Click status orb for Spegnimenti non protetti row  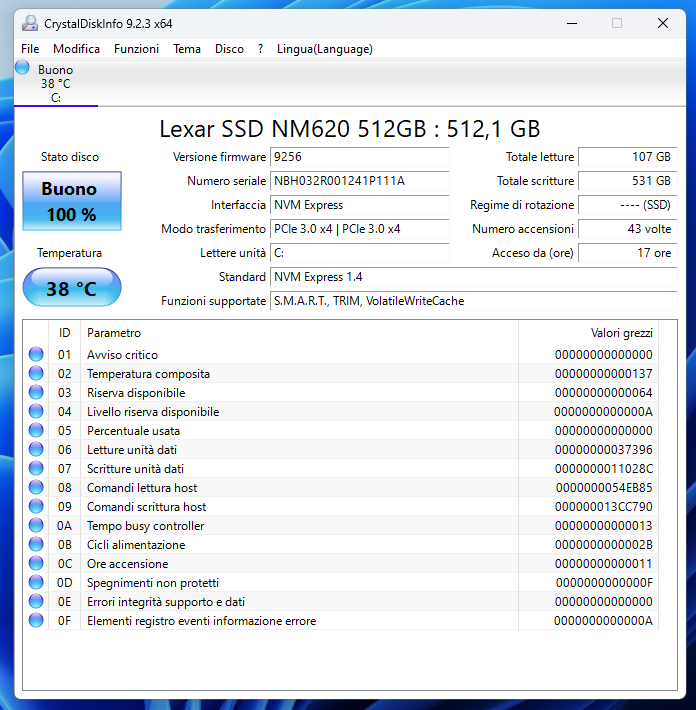pos(36,582)
